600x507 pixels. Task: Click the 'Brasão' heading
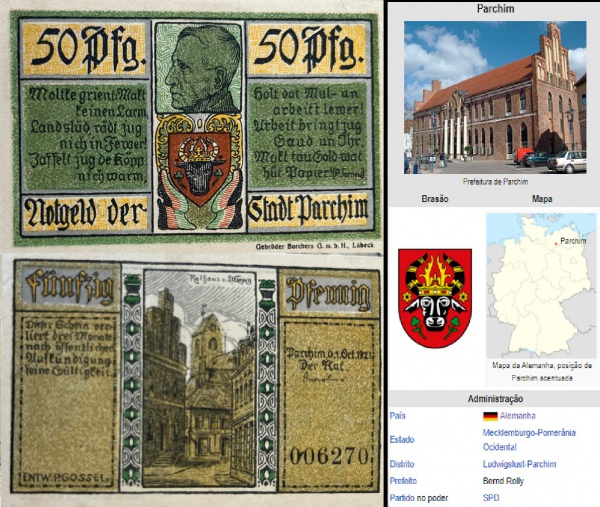pos(435,199)
